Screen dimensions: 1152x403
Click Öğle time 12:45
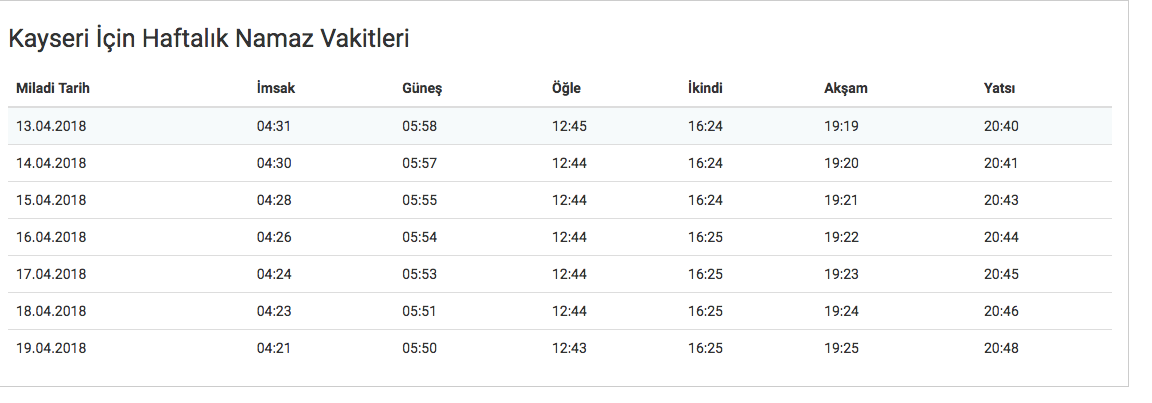tap(569, 126)
